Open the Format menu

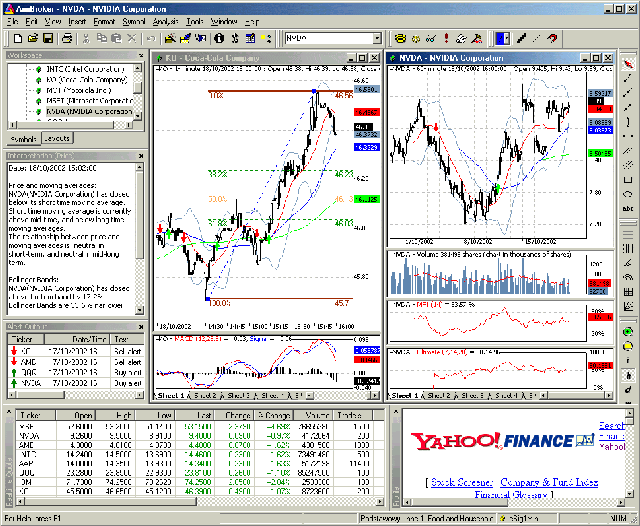(x=104, y=21)
